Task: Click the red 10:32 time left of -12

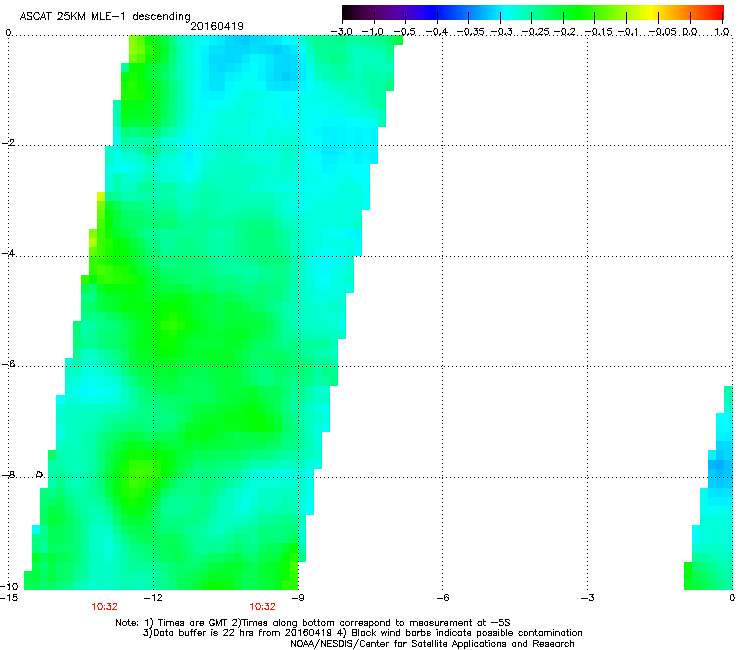Action: tap(104, 607)
